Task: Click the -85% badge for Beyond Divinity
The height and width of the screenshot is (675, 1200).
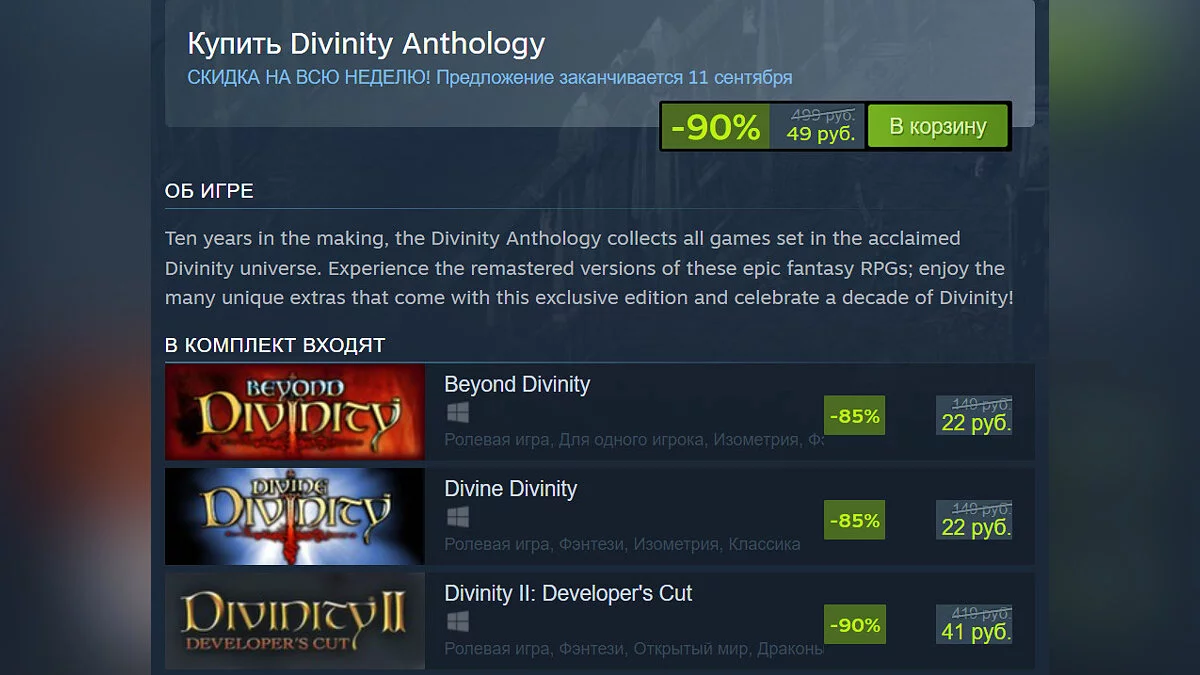Action: pos(854,416)
